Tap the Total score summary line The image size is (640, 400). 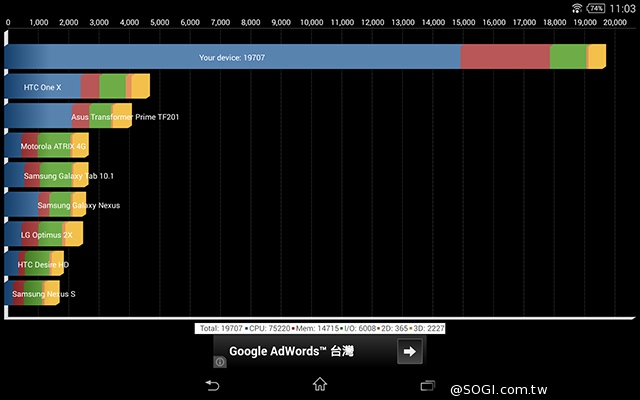(320, 328)
